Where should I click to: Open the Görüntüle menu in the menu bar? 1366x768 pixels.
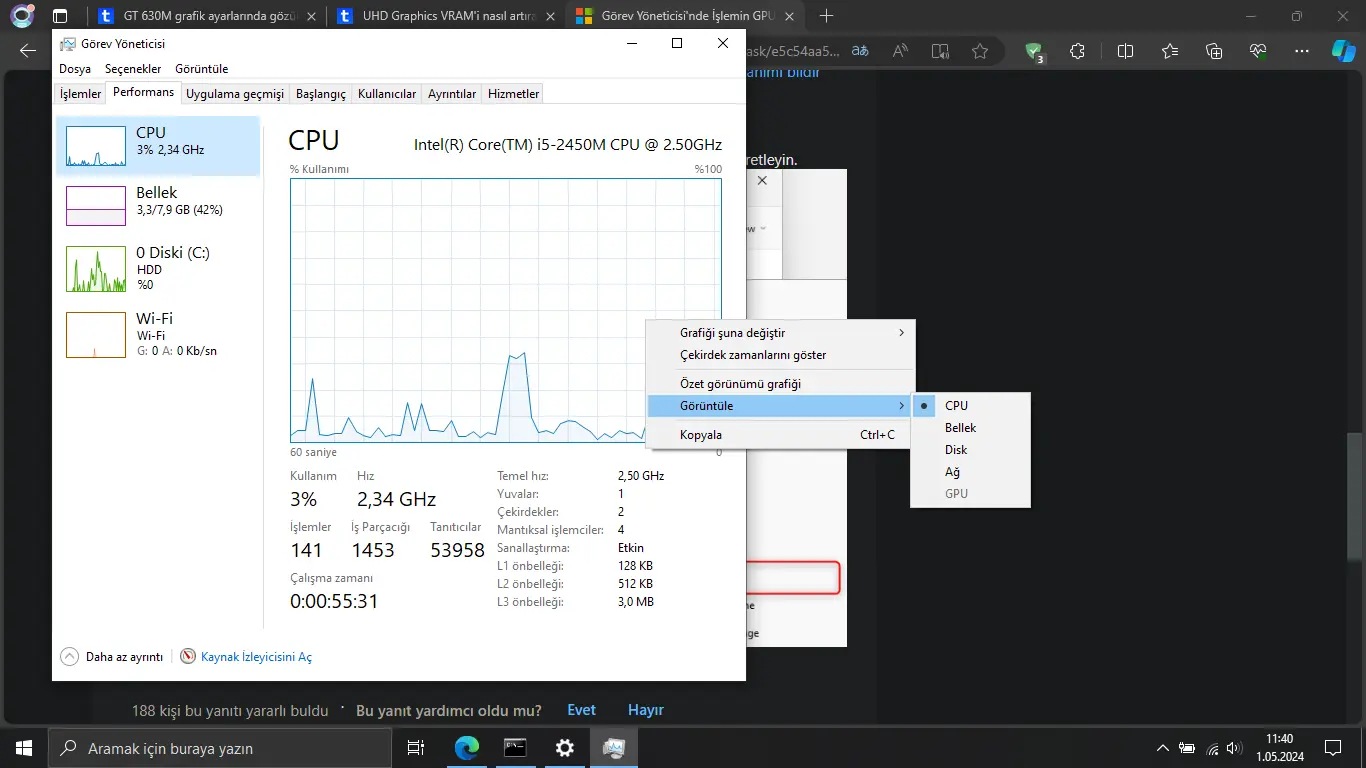pos(202,69)
